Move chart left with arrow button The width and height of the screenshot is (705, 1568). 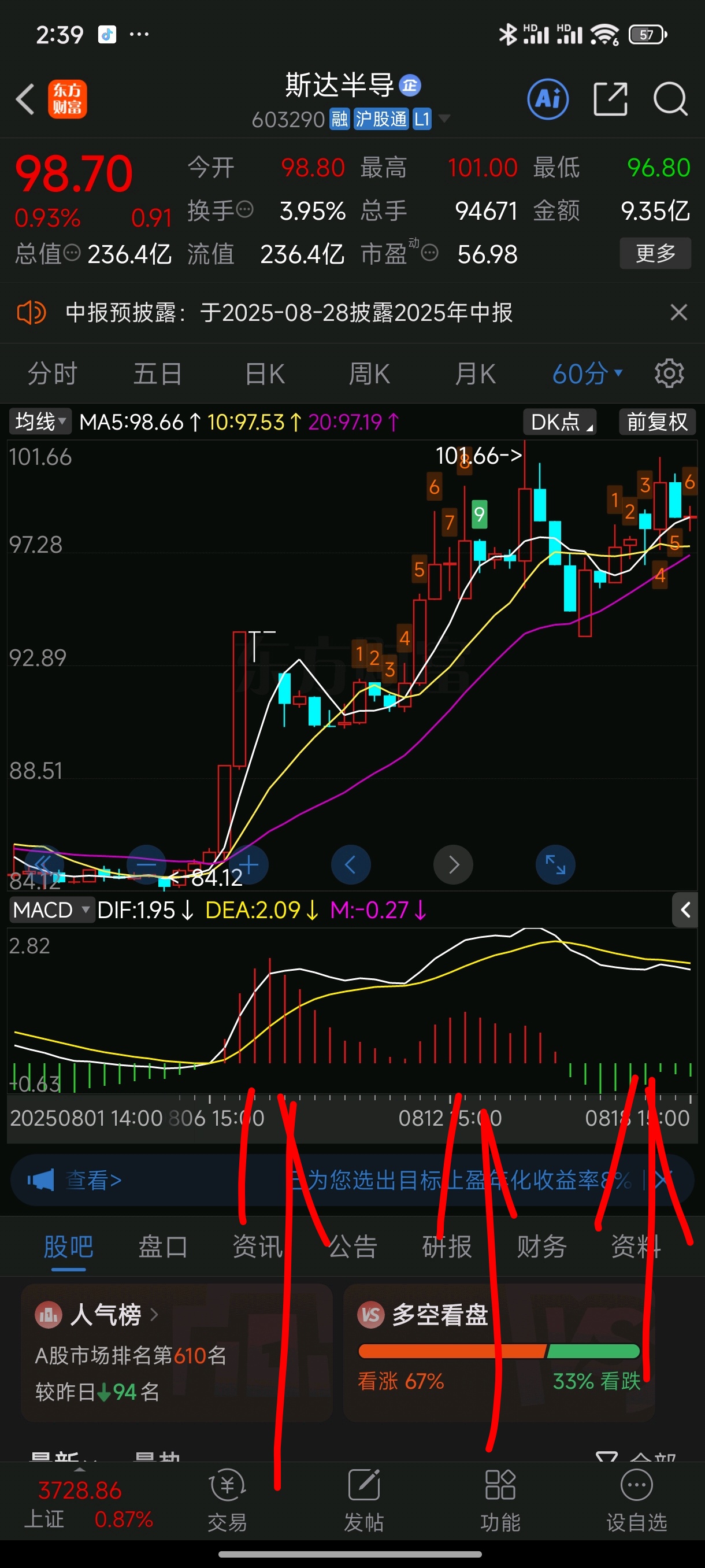point(351,864)
